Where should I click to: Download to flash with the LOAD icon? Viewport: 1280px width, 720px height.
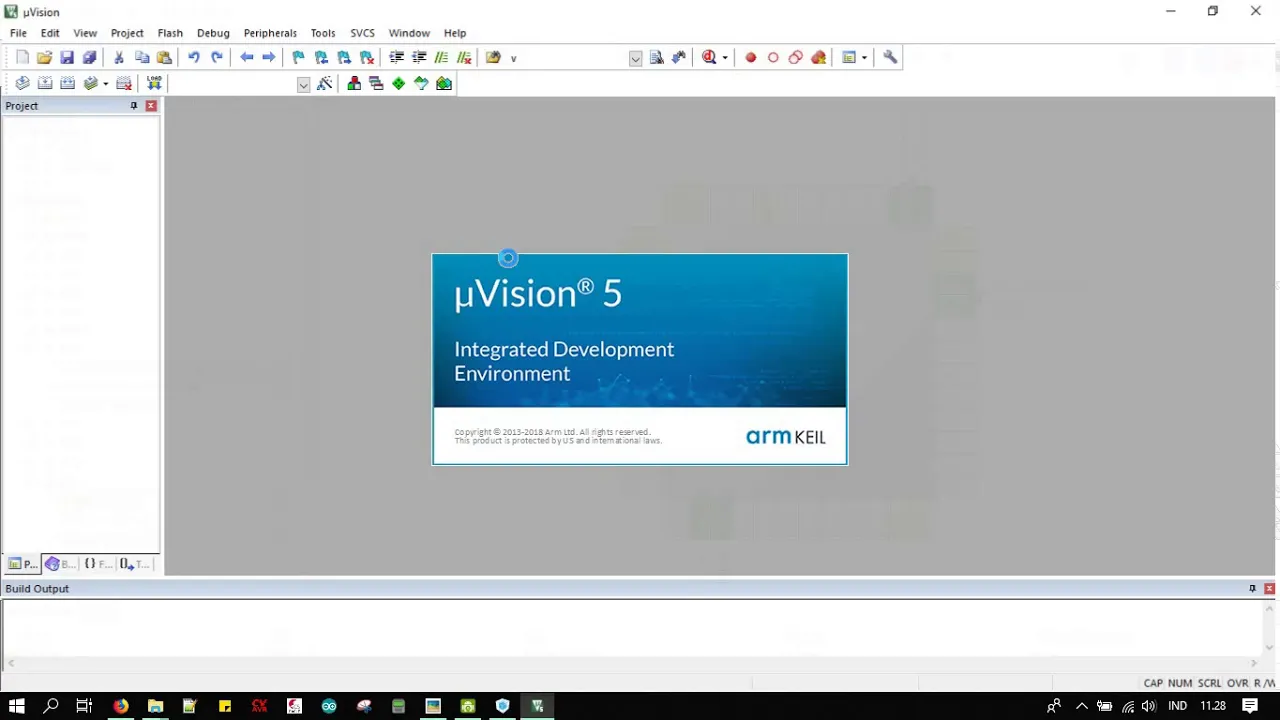[x=154, y=84]
